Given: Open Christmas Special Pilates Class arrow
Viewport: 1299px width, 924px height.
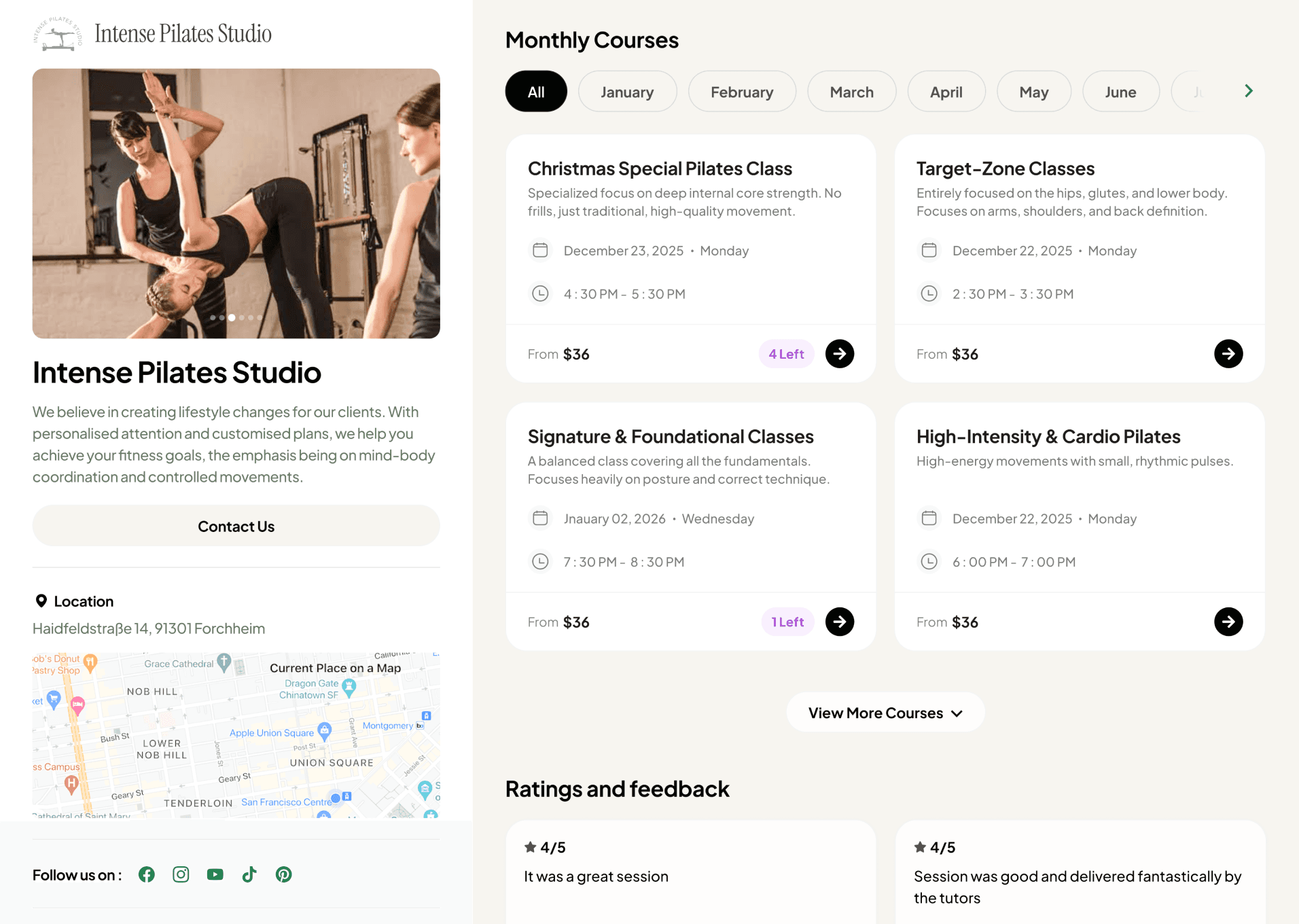Looking at the screenshot, I should pos(840,354).
